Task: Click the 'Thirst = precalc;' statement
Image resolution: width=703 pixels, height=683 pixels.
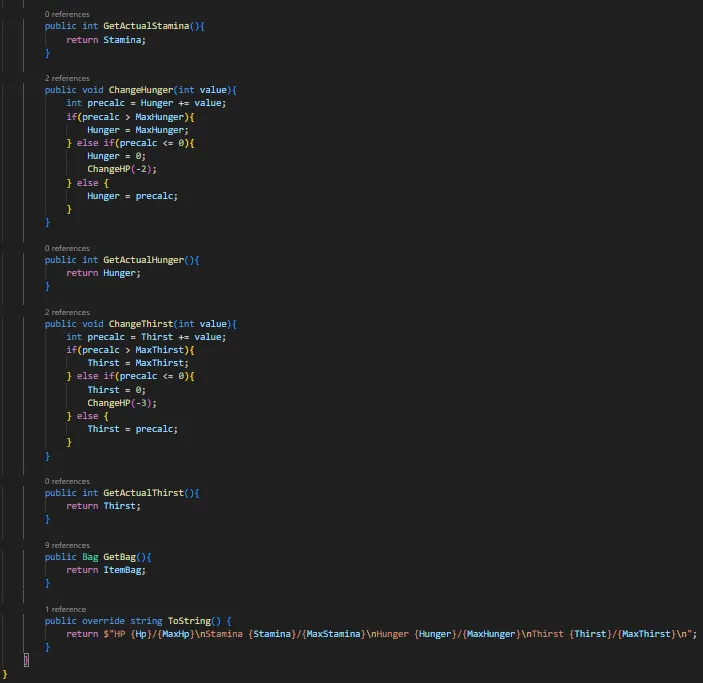Action: (x=133, y=429)
